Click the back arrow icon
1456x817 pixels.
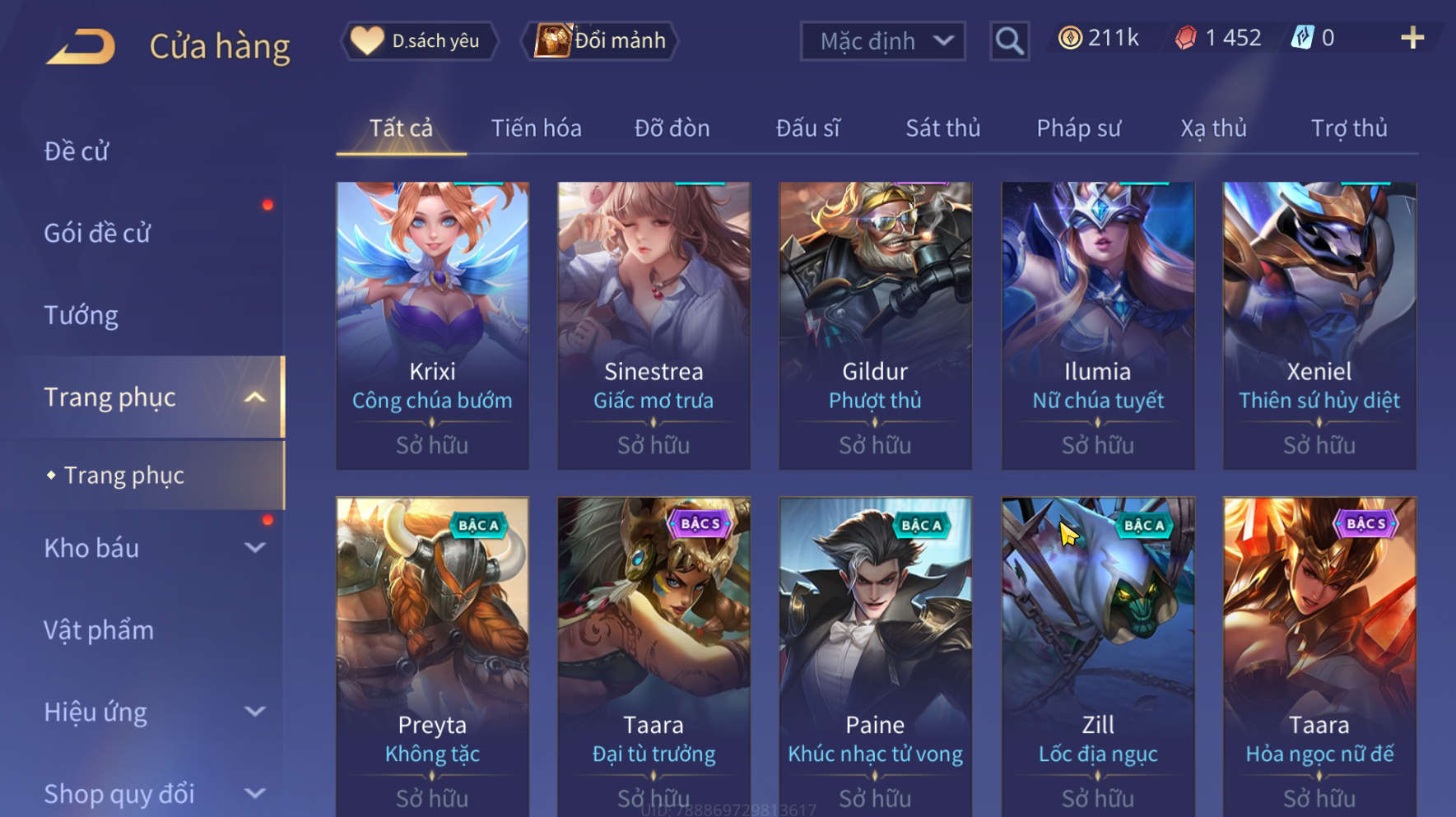[81, 46]
